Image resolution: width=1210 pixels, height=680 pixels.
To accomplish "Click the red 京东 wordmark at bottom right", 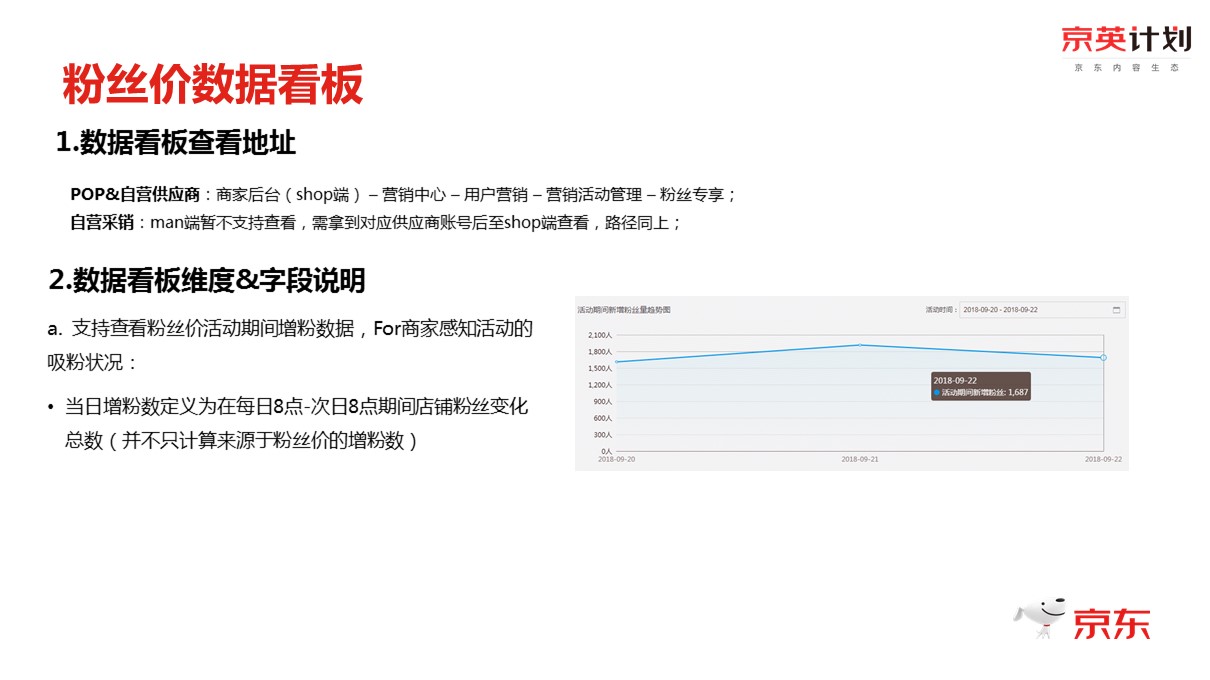I will pos(1111,623).
